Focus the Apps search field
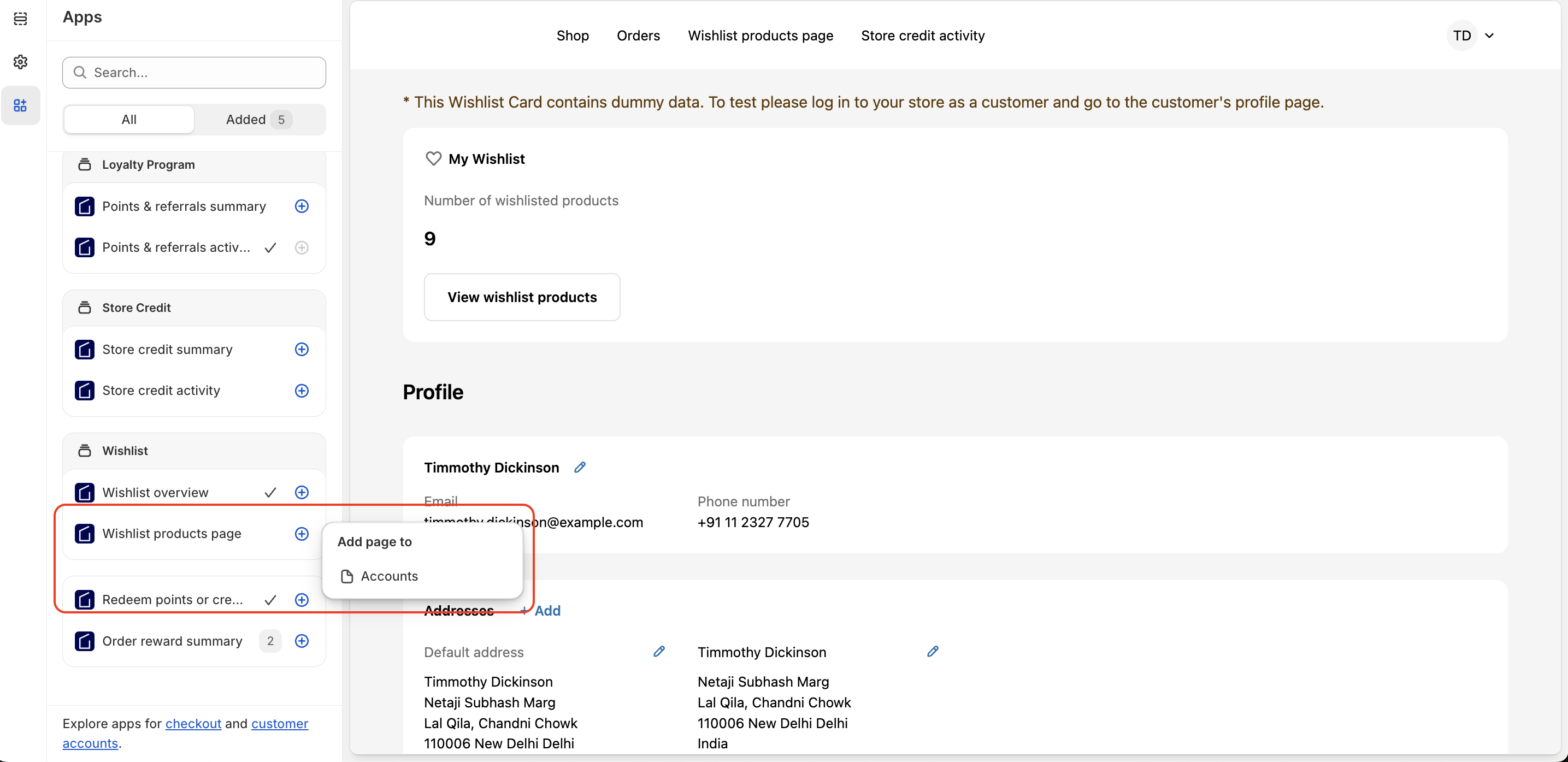Viewport: 1568px width, 762px height. coord(193,73)
